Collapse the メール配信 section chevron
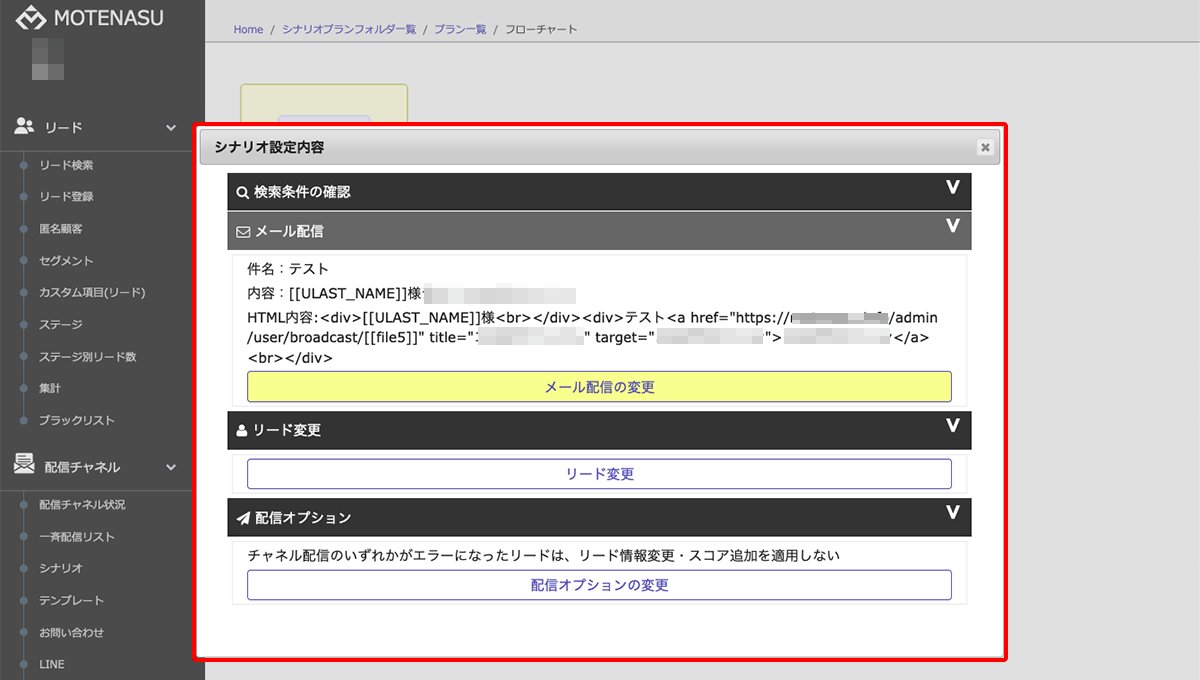The height and width of the screenshot is (680, 1200). point(952,227)
